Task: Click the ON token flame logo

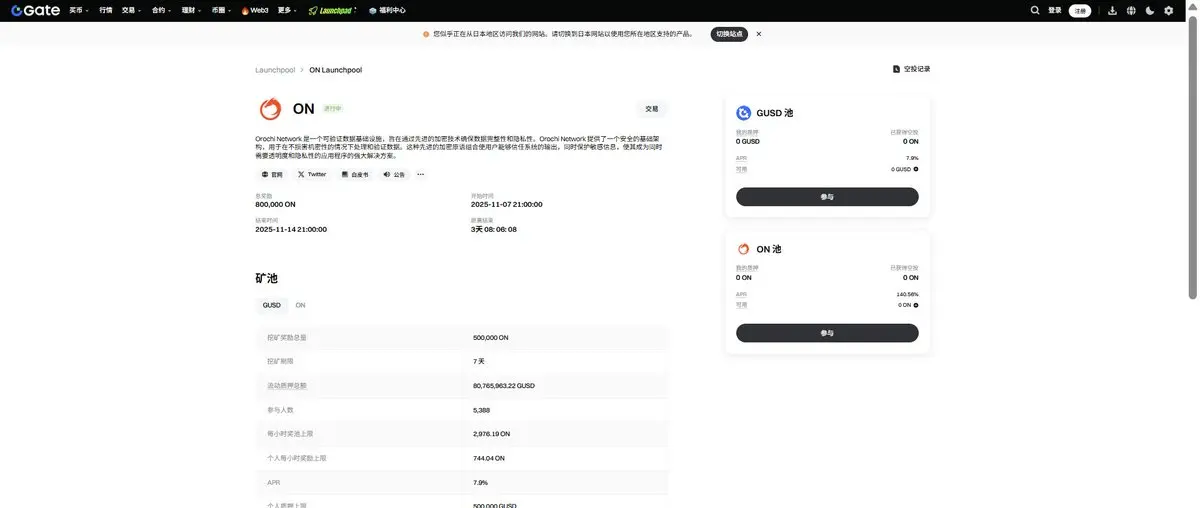Action: (x=270, y=109)
